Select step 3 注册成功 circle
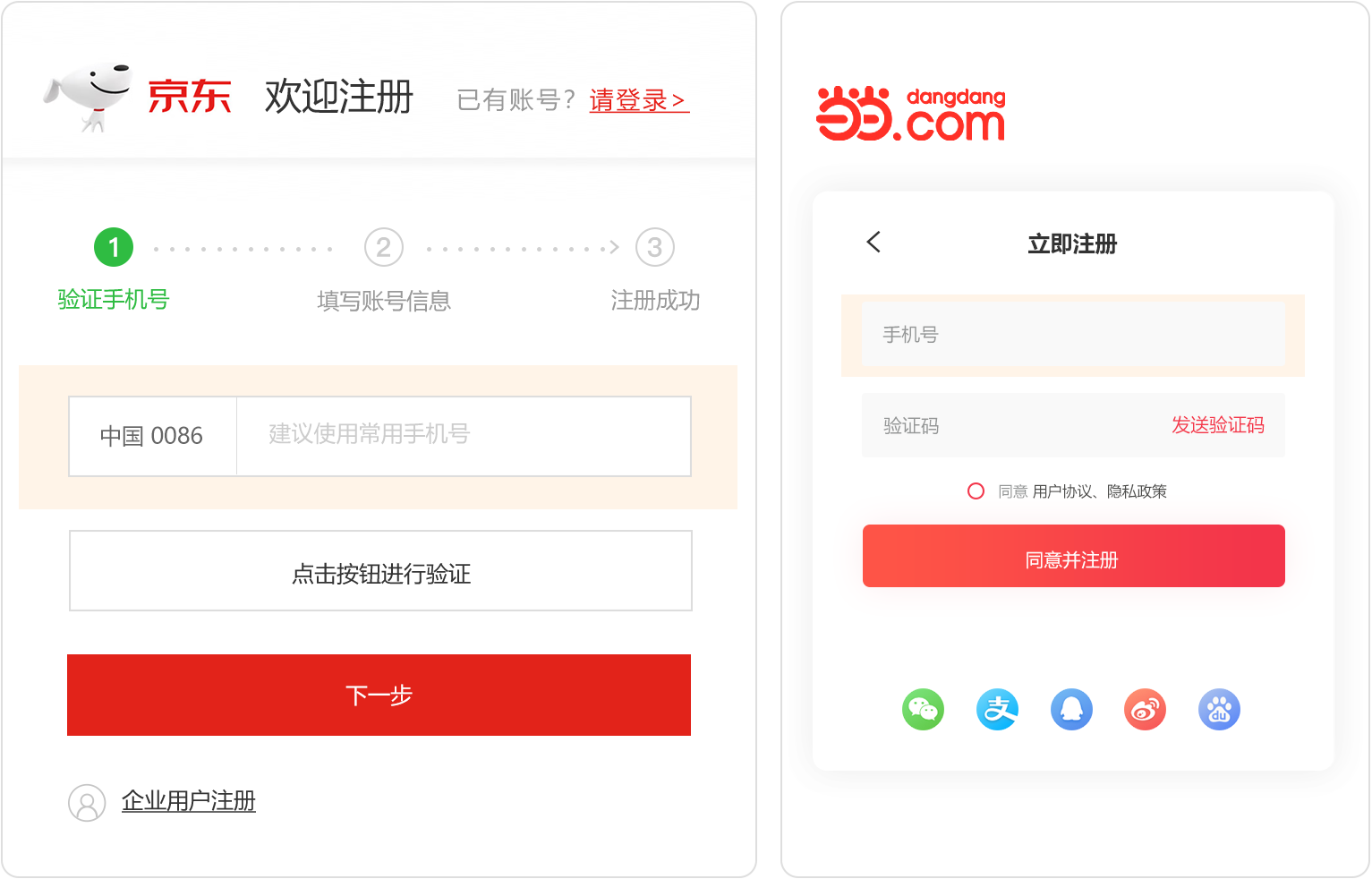 point(655,247)
